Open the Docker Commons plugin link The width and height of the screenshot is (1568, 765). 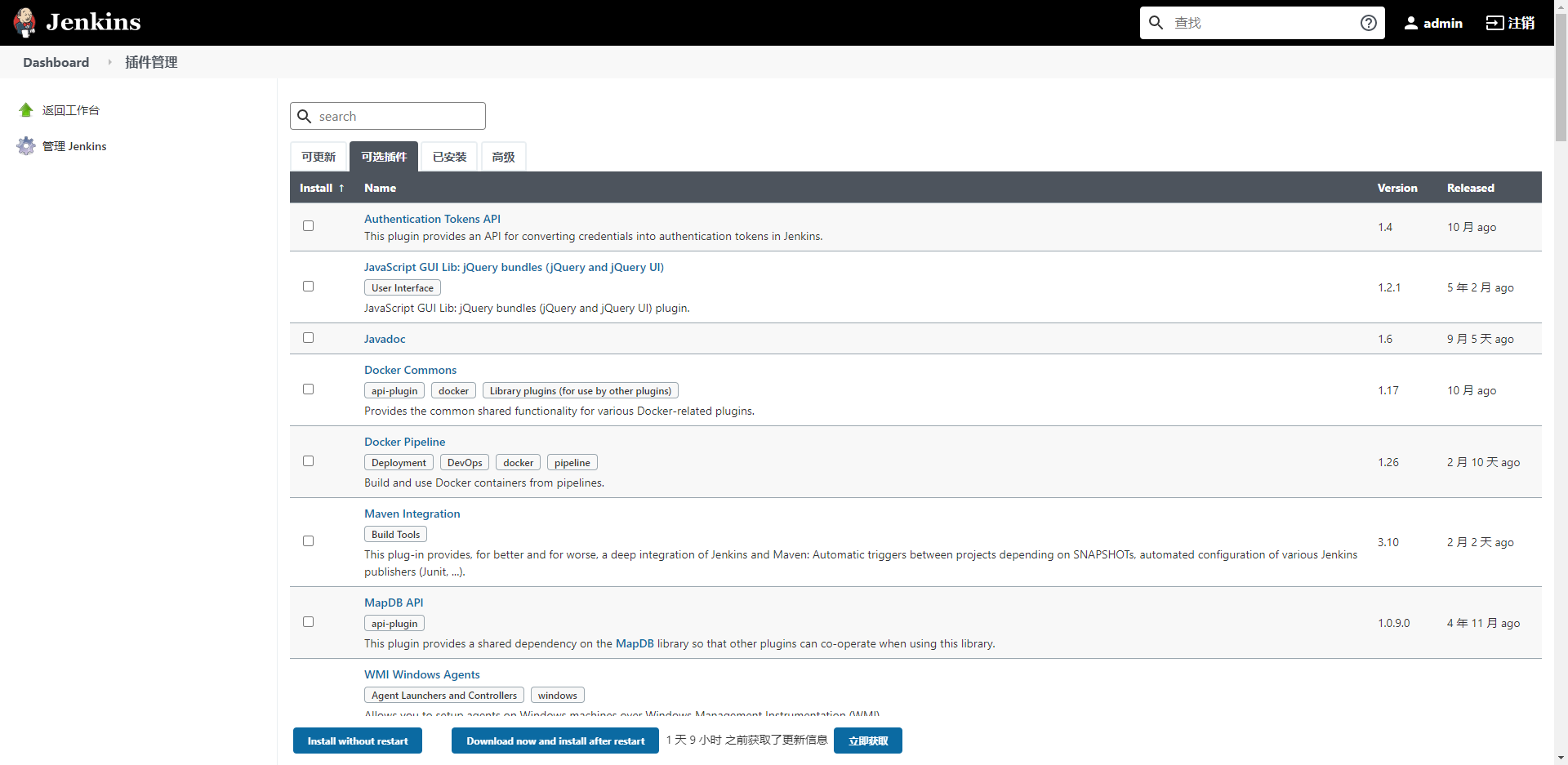point(410,370)
